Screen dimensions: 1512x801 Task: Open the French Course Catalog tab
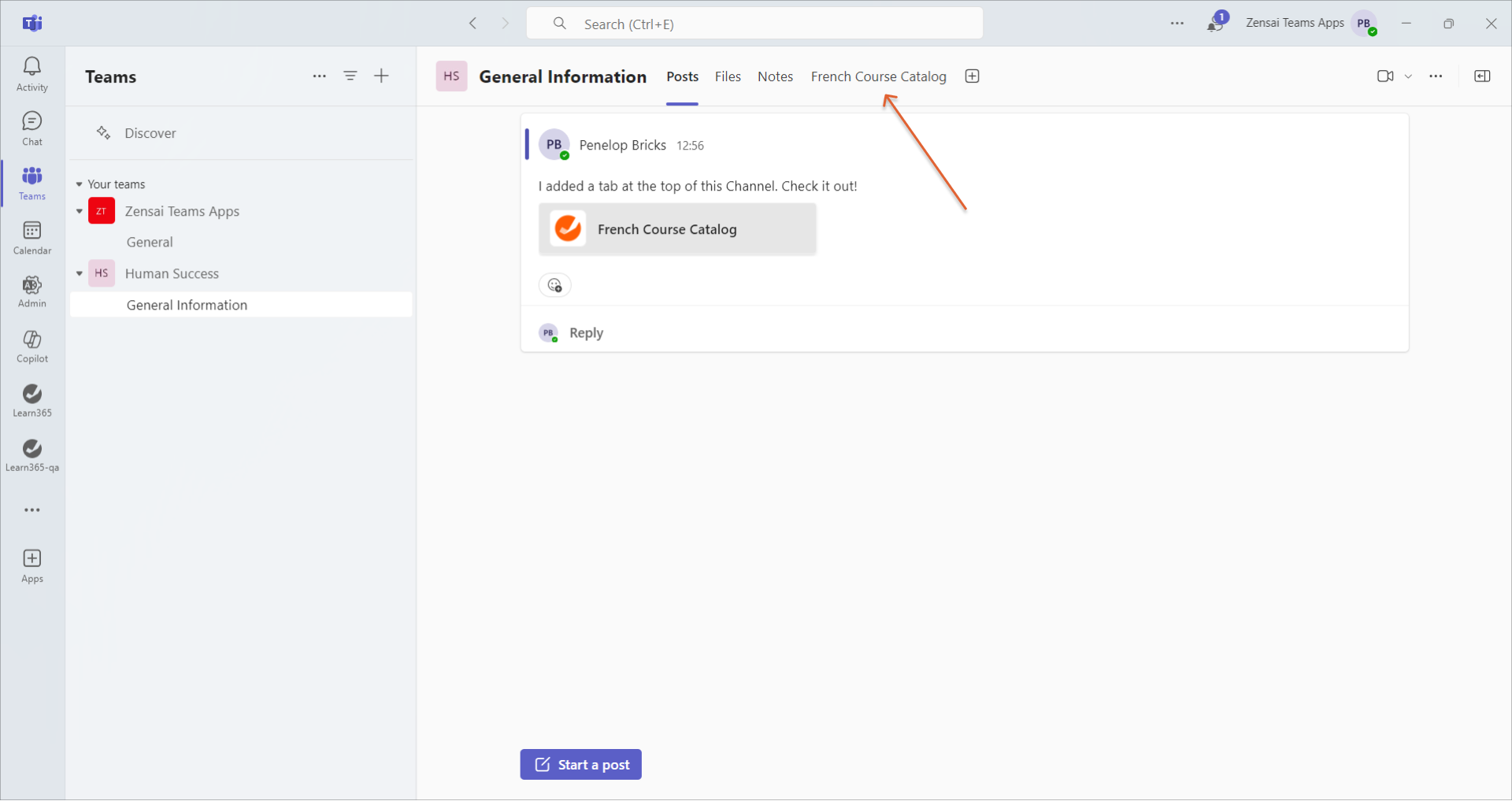click(x=878, y=76)
